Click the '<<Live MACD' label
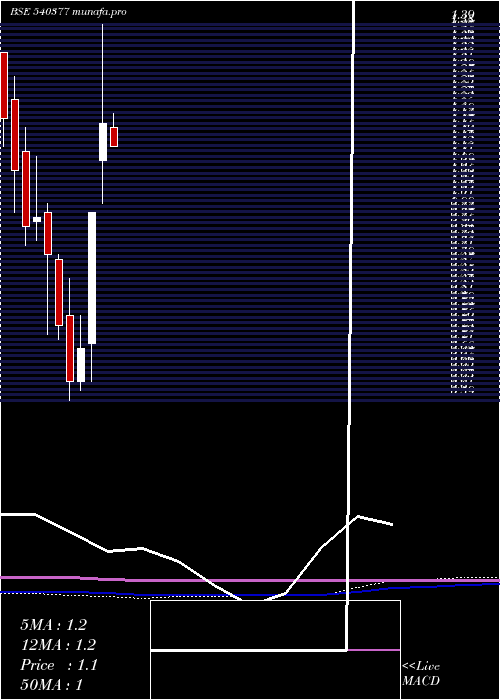 421,674
